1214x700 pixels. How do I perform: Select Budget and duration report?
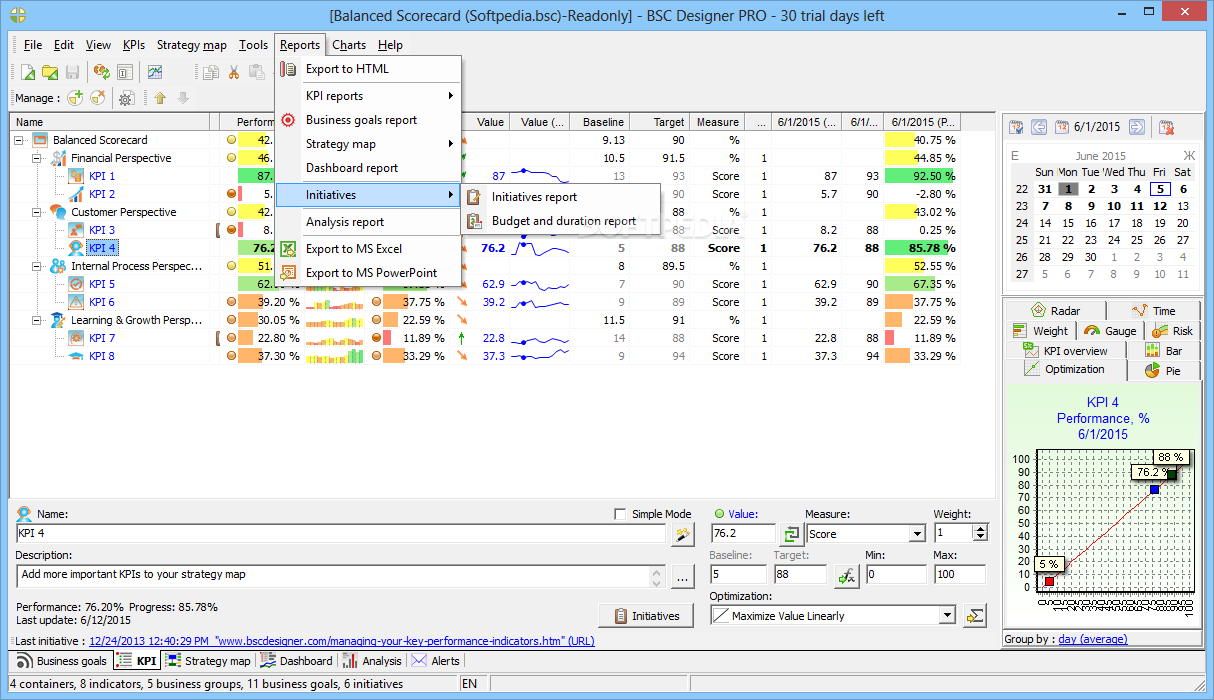[x=563, y=221]
